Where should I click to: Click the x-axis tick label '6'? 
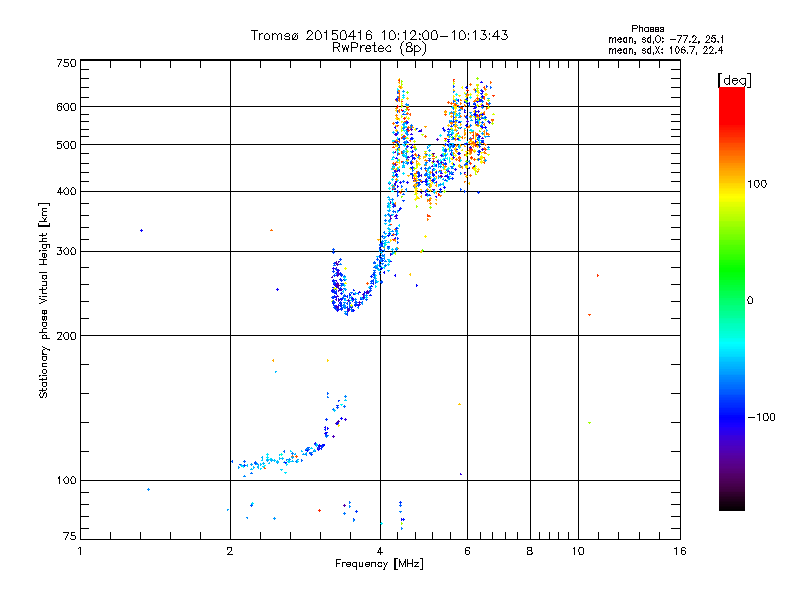(467, 551)
